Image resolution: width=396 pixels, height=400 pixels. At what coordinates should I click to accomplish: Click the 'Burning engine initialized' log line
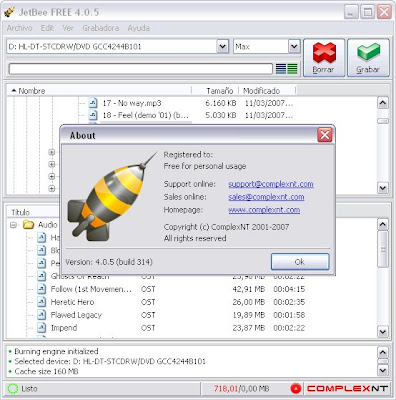click(x=56, y=351)
